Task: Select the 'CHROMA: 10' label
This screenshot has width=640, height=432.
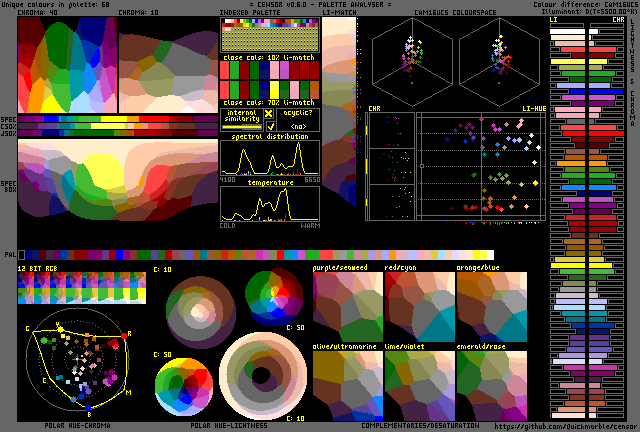Action: coord(138,13)
